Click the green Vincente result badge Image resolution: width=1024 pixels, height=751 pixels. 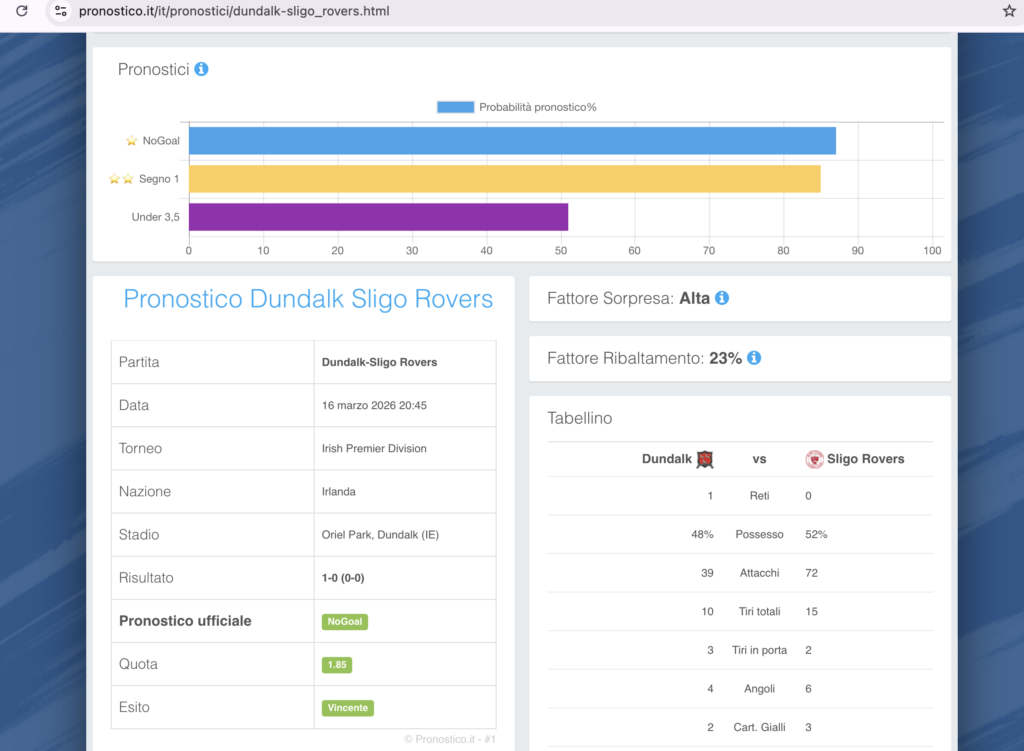tap(347, 708)
